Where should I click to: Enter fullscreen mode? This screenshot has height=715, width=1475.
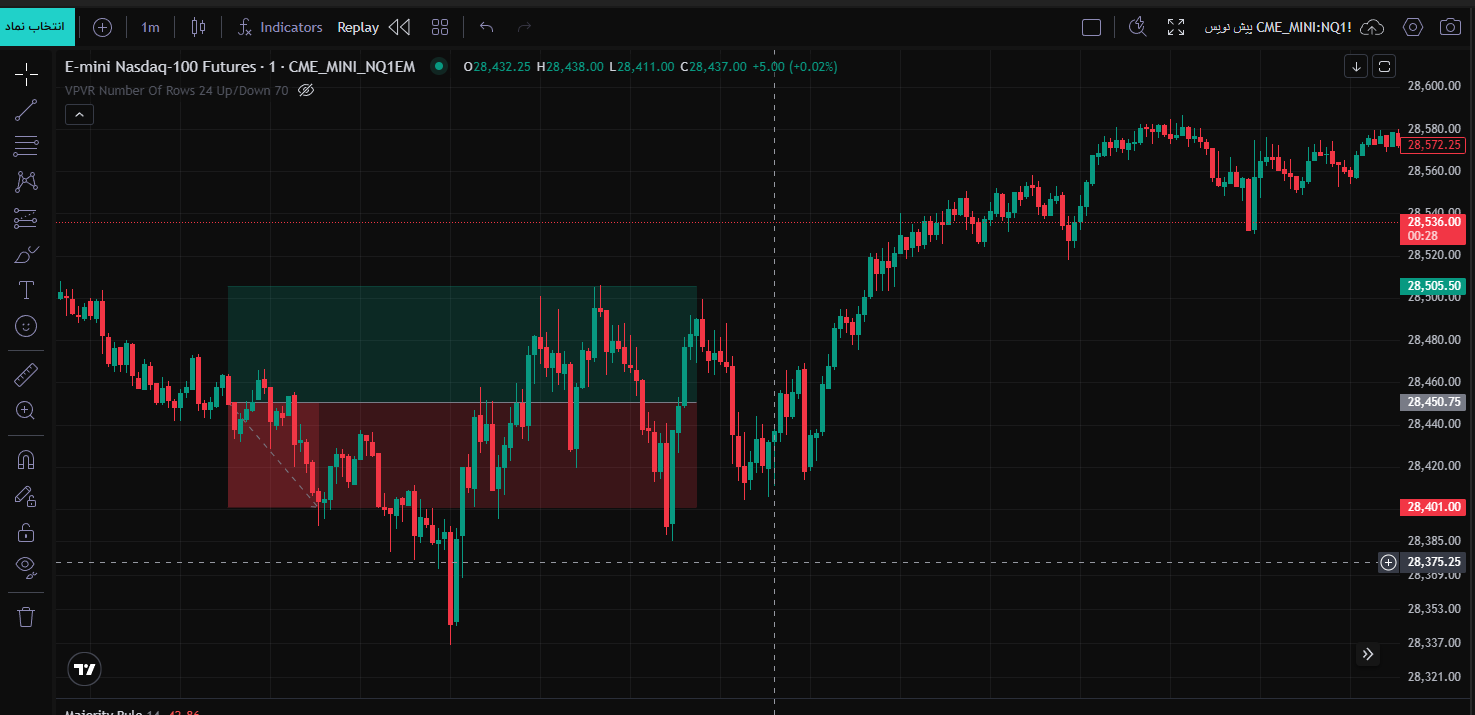pos(1176,27)
